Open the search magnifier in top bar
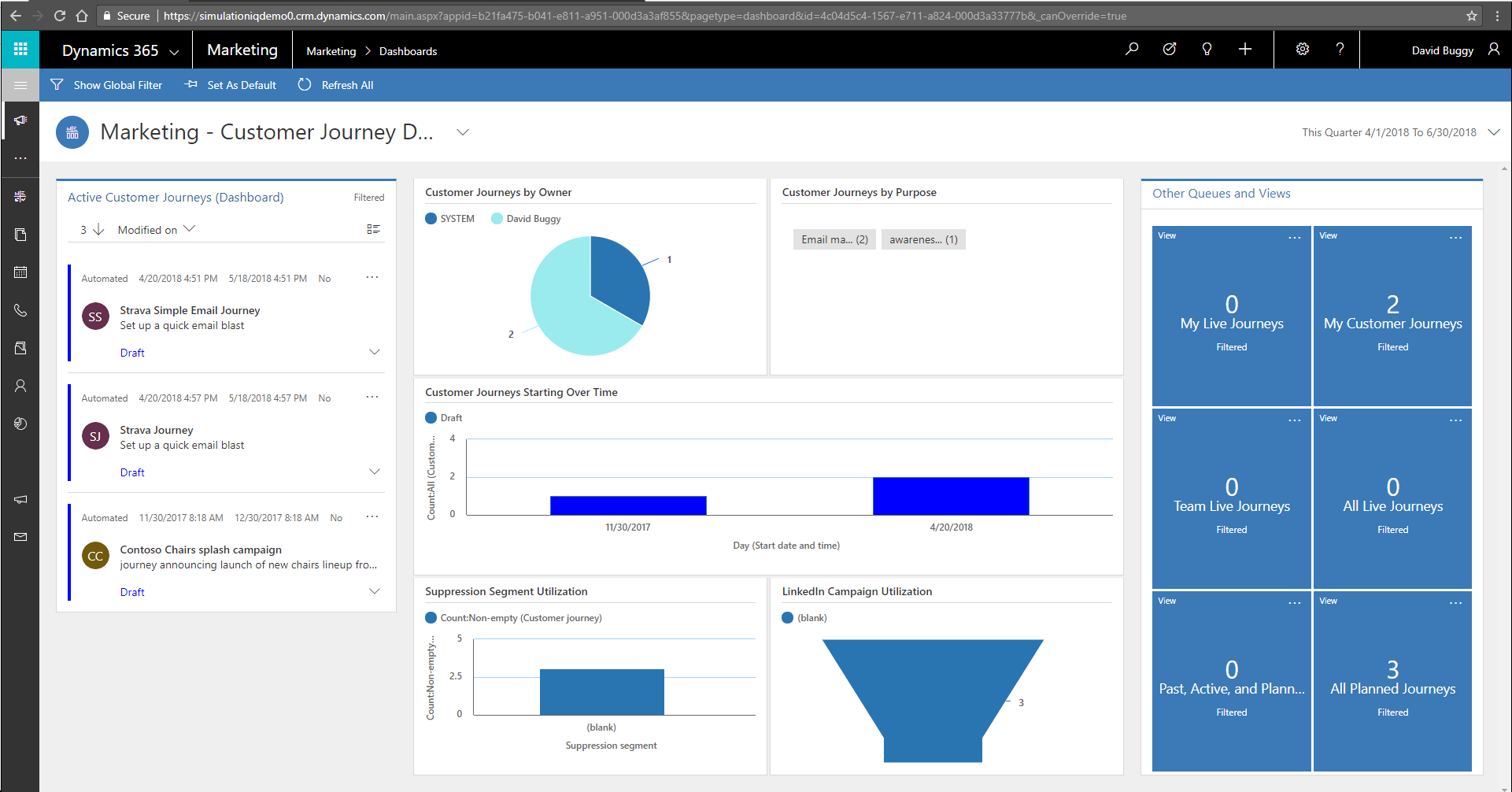This screenshot has height=792, width=1512. click(x=1132, y=50)
